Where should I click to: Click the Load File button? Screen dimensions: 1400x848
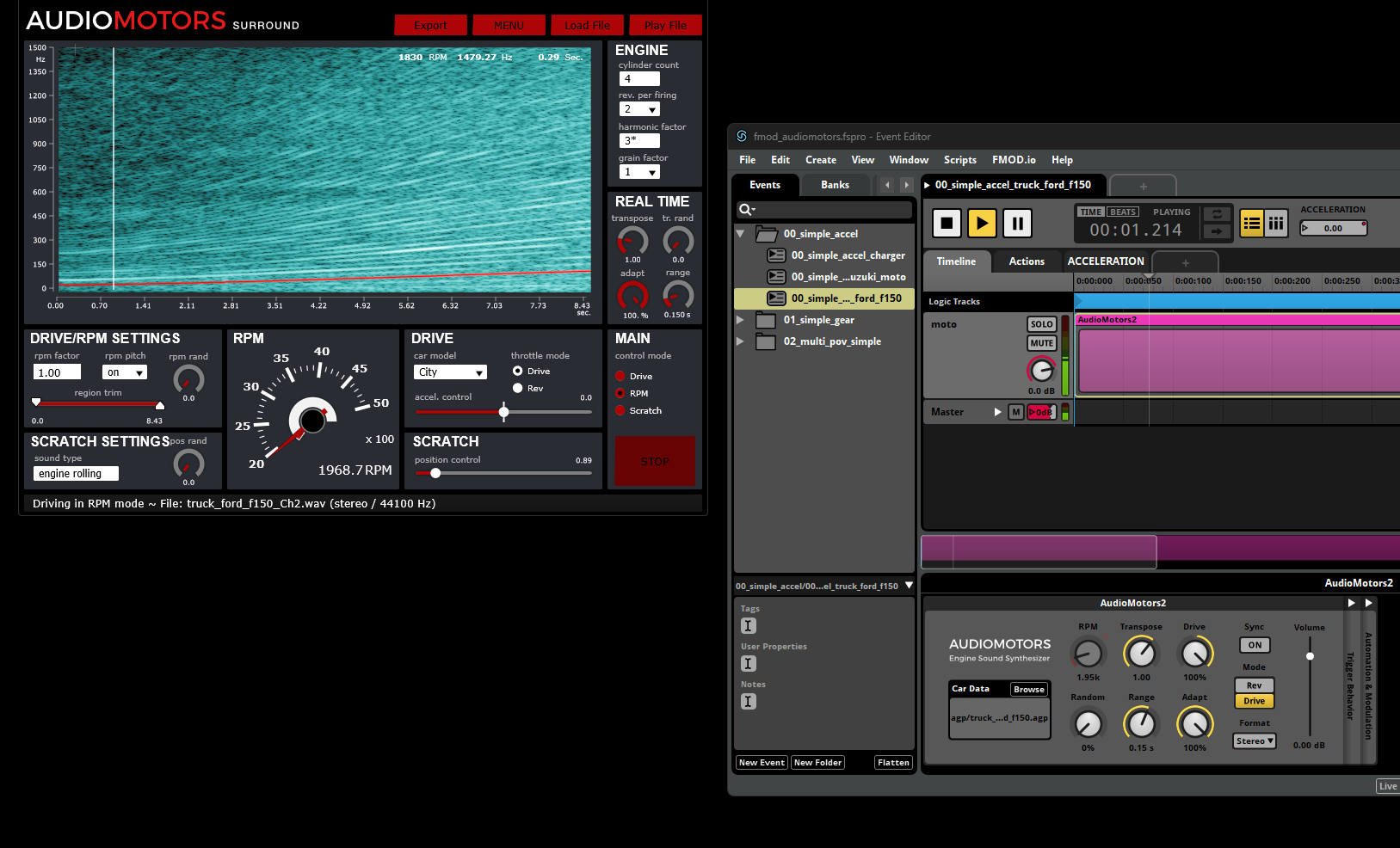pos(587,26)
